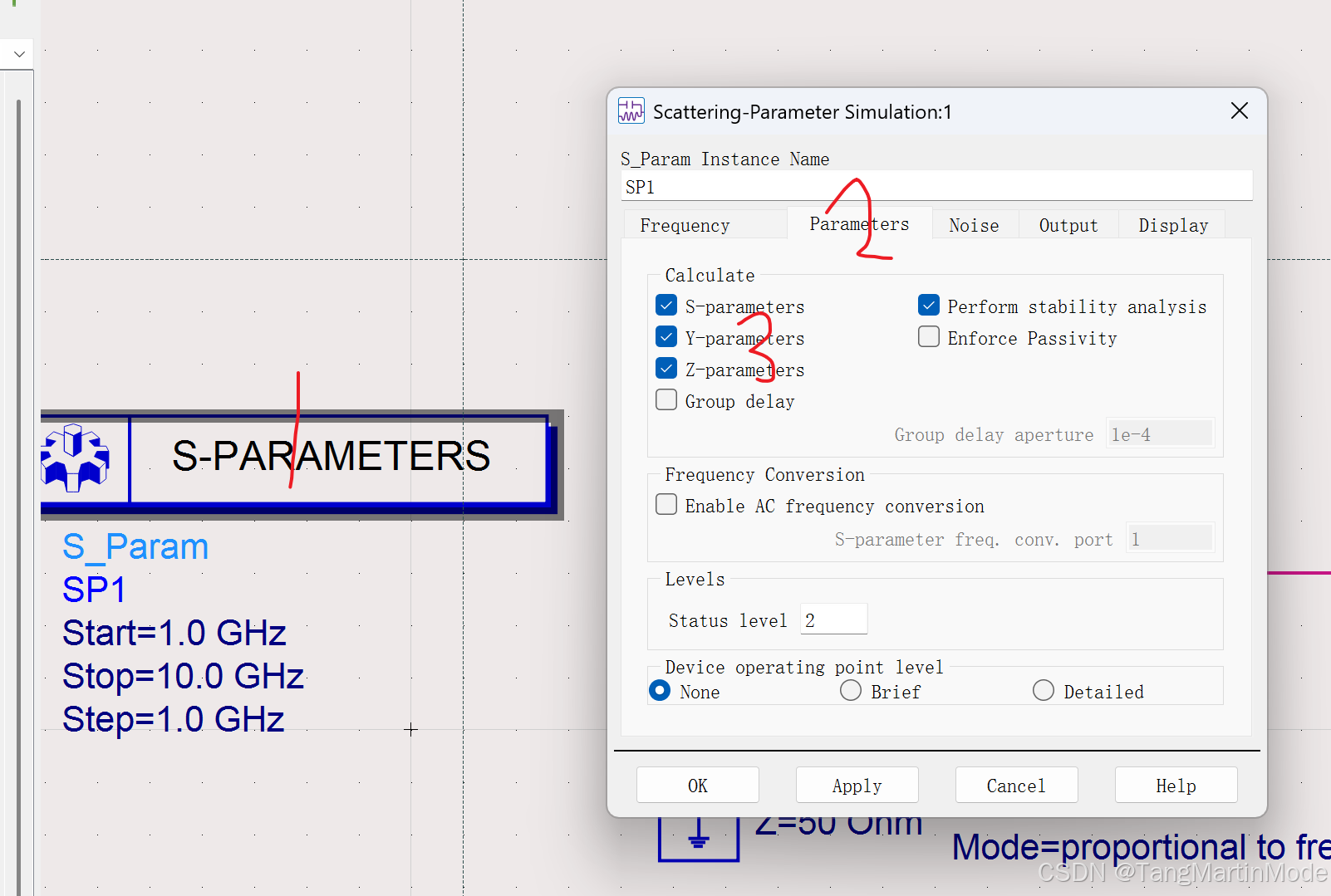This screenshot has height=896, width=1331.
Task: Click the Start=1.0 GHz parameter text
Action: (174, 633)
